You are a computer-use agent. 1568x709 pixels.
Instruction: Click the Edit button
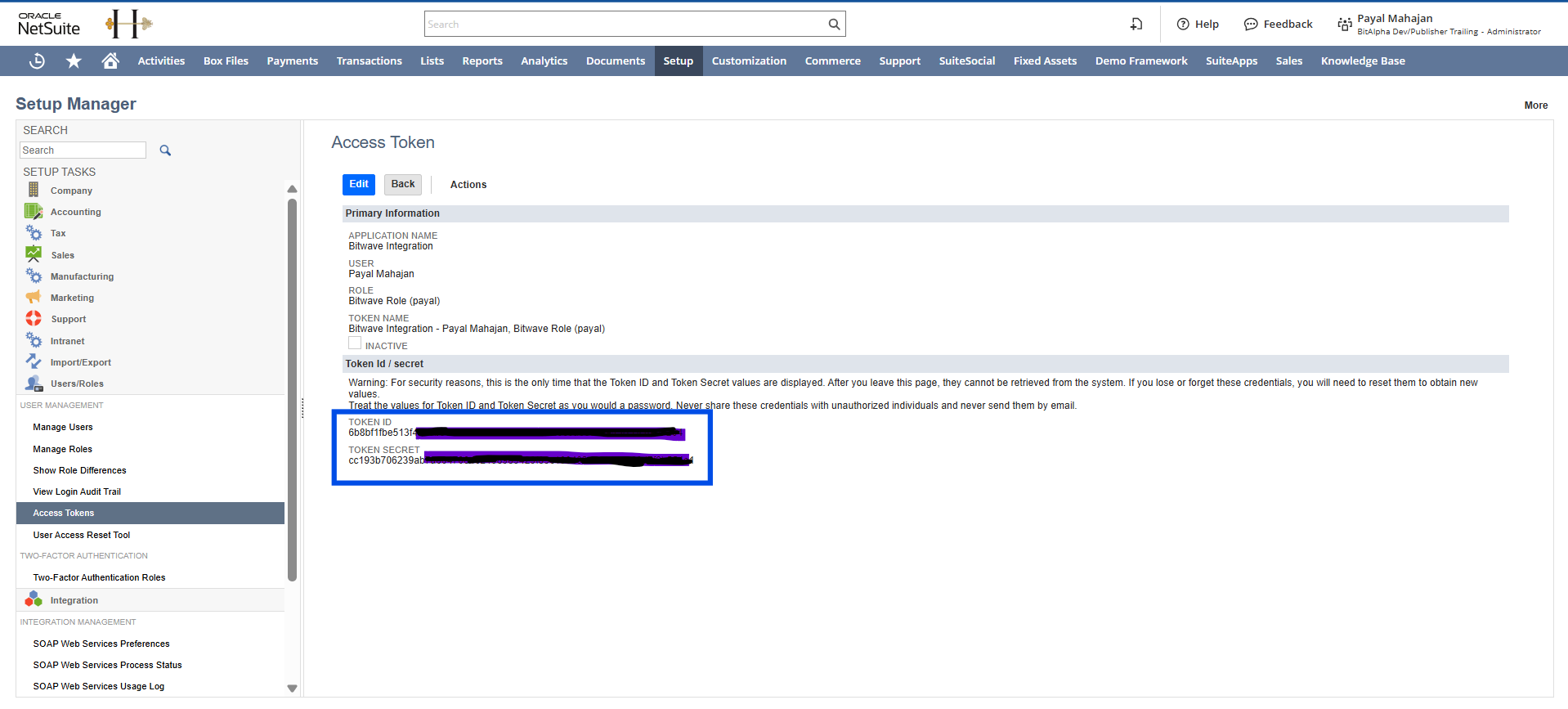(x=359, y=184)
